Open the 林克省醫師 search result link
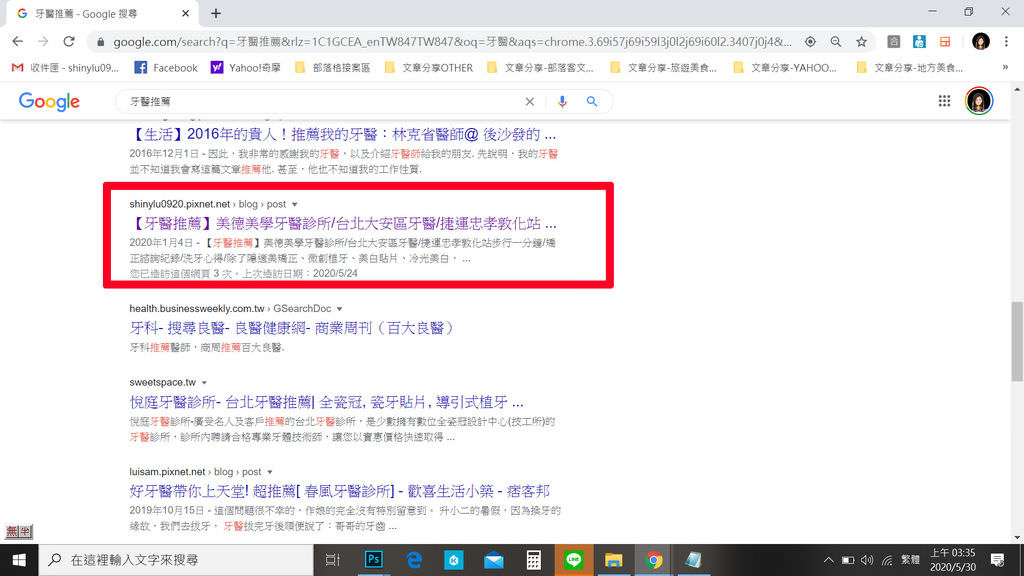 343,135
